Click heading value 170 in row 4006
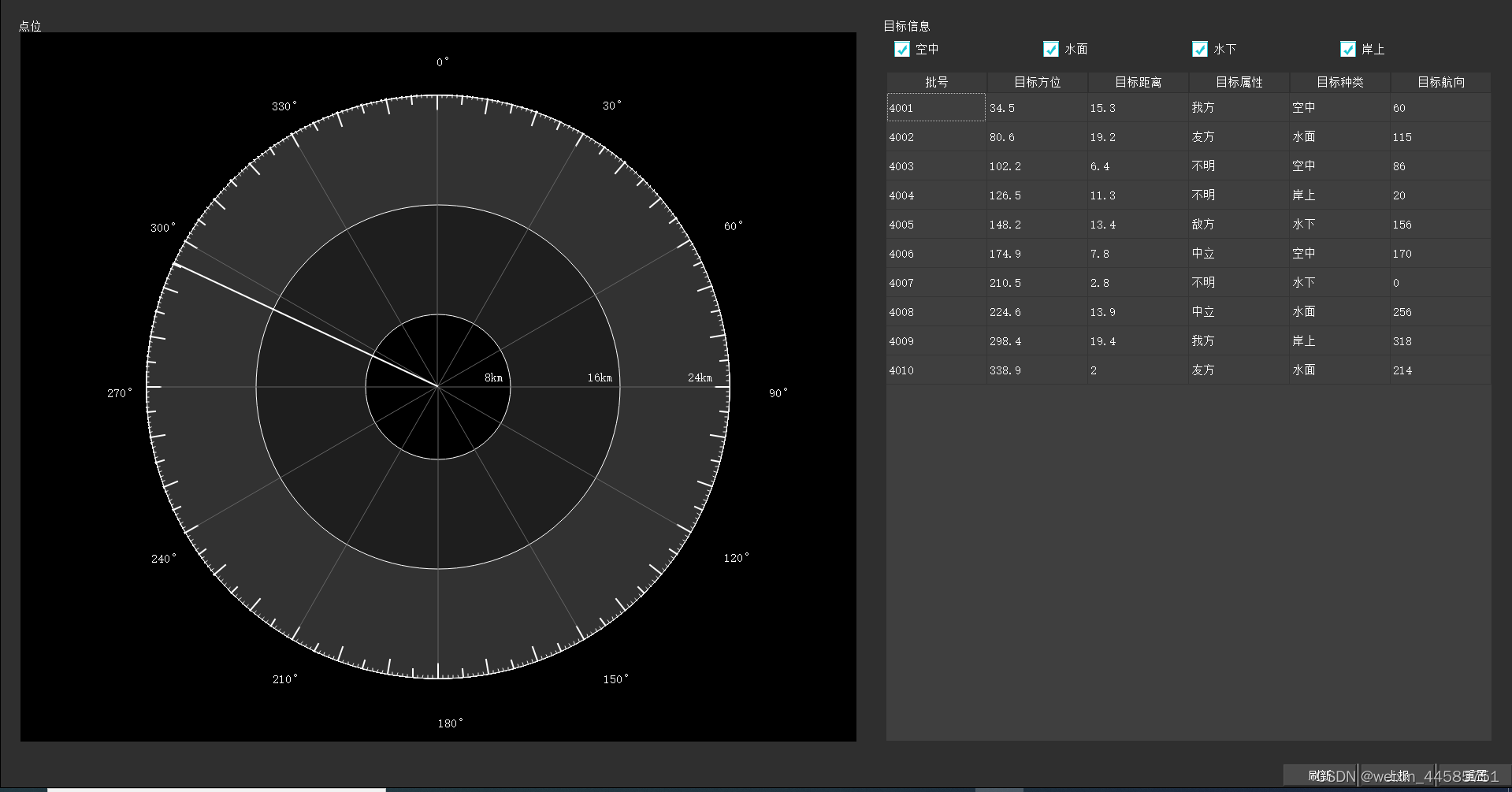Screen dimensions: 1512x792 1441,254
